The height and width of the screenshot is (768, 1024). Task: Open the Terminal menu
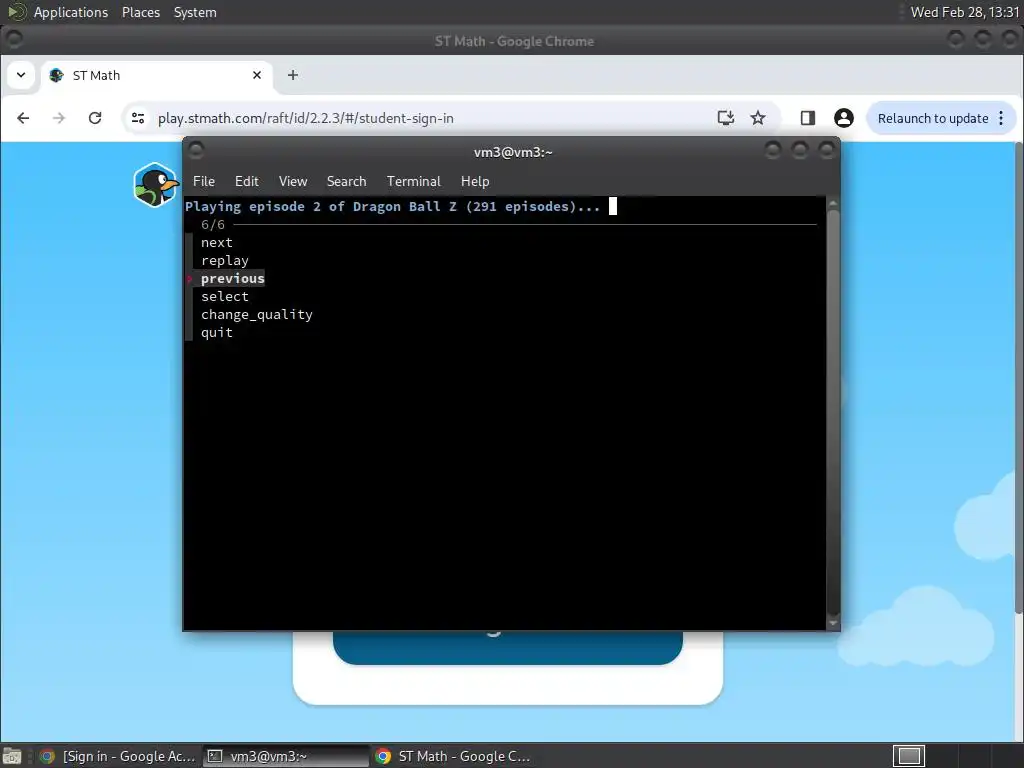pos(413,182)
